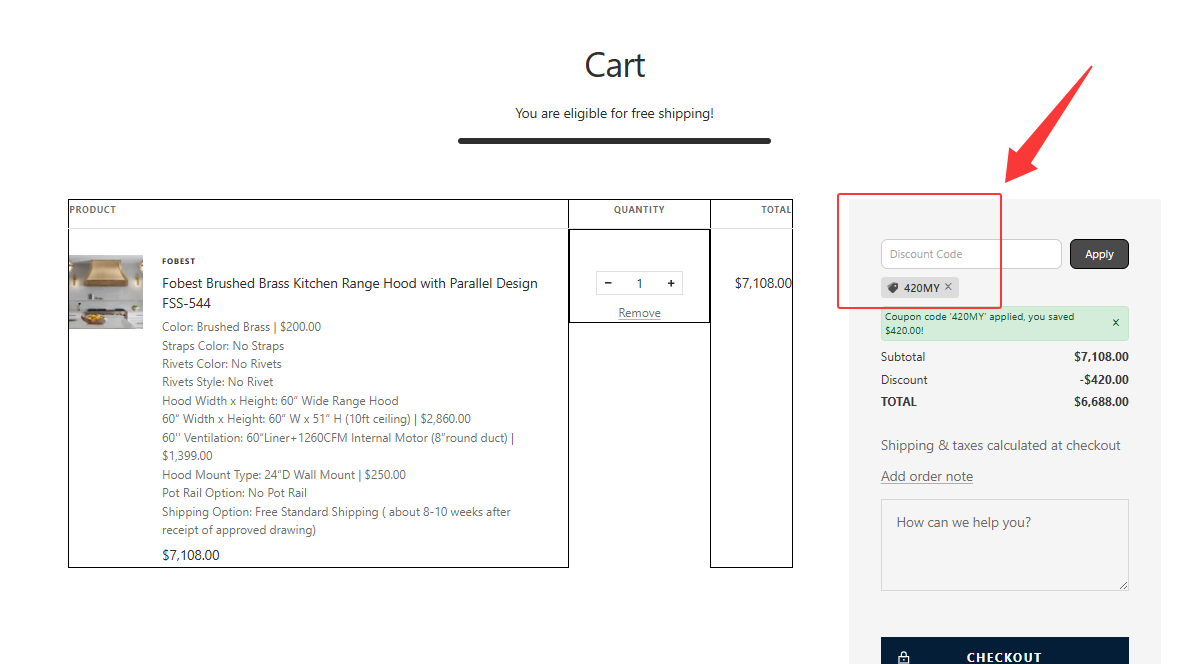Click the PRODUCT column header
The width and height of the screenshot is (1203, 664).
pyautogui.click(x=93, y=210)
